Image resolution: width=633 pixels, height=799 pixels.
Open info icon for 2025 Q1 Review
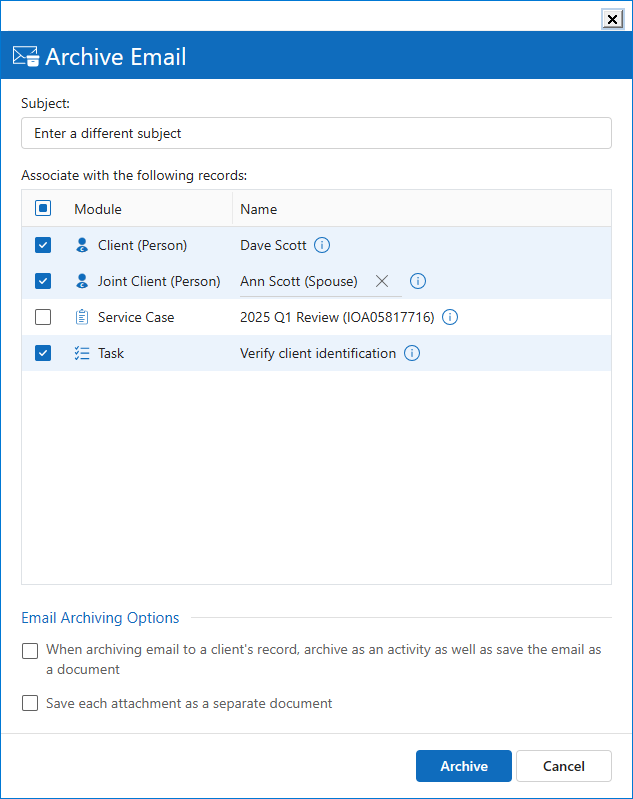(x=450, y=317)
